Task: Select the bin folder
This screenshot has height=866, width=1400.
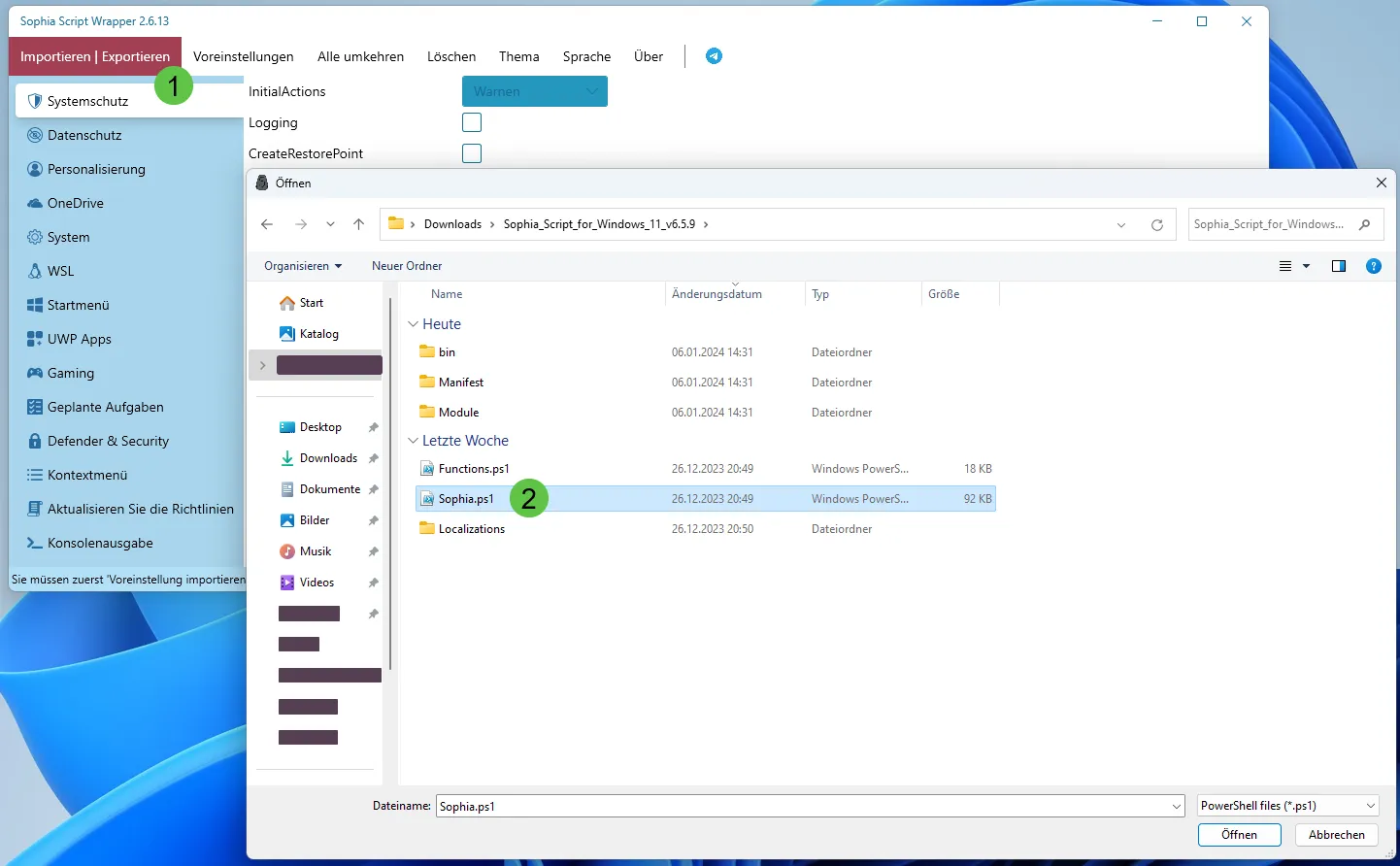Action: (x=705, y=352)
